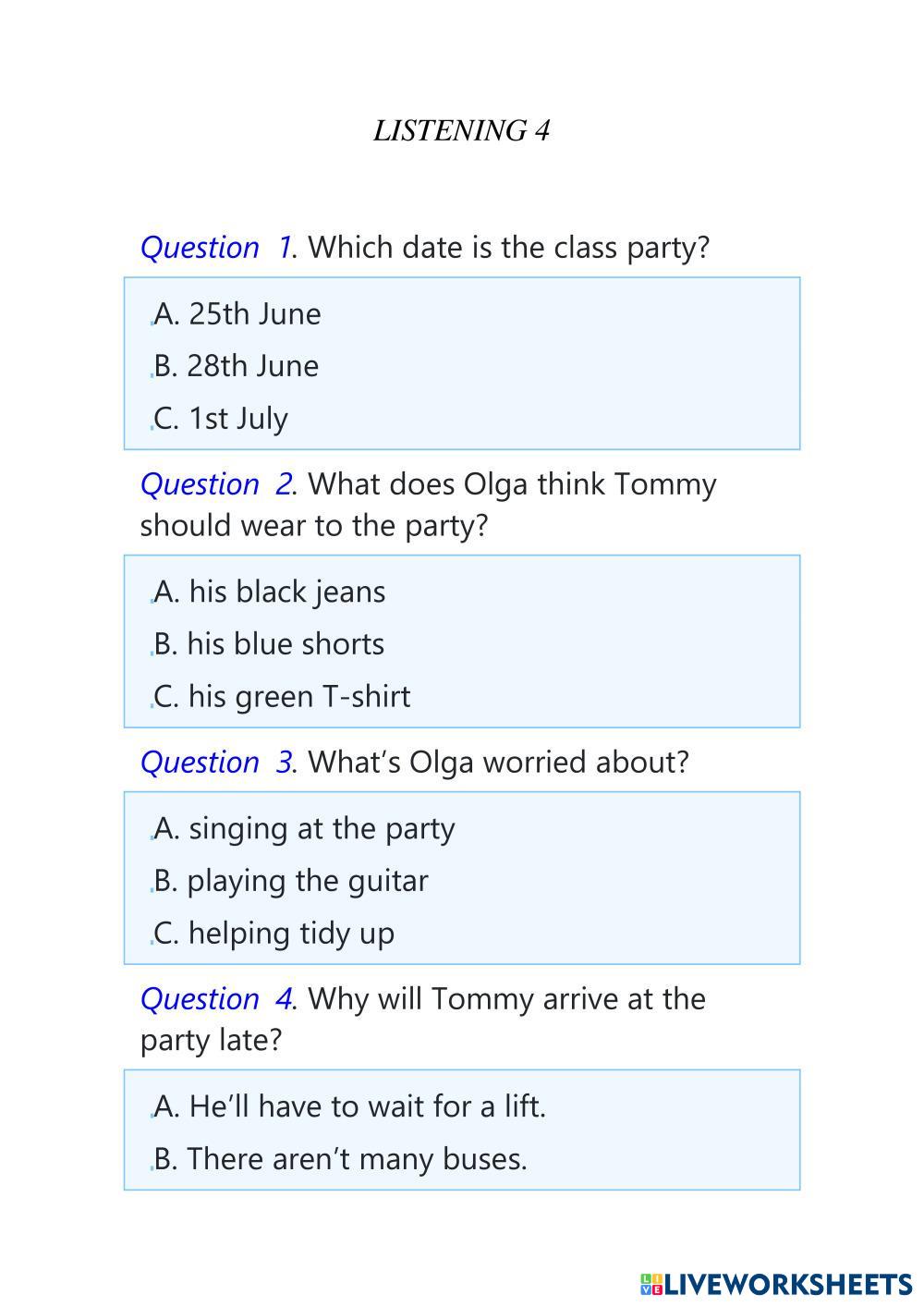Viewport: 924px width, 1307px height.
Task: Click the Liveworksheets colored squares logo icon
Action: coord(650,1283)
